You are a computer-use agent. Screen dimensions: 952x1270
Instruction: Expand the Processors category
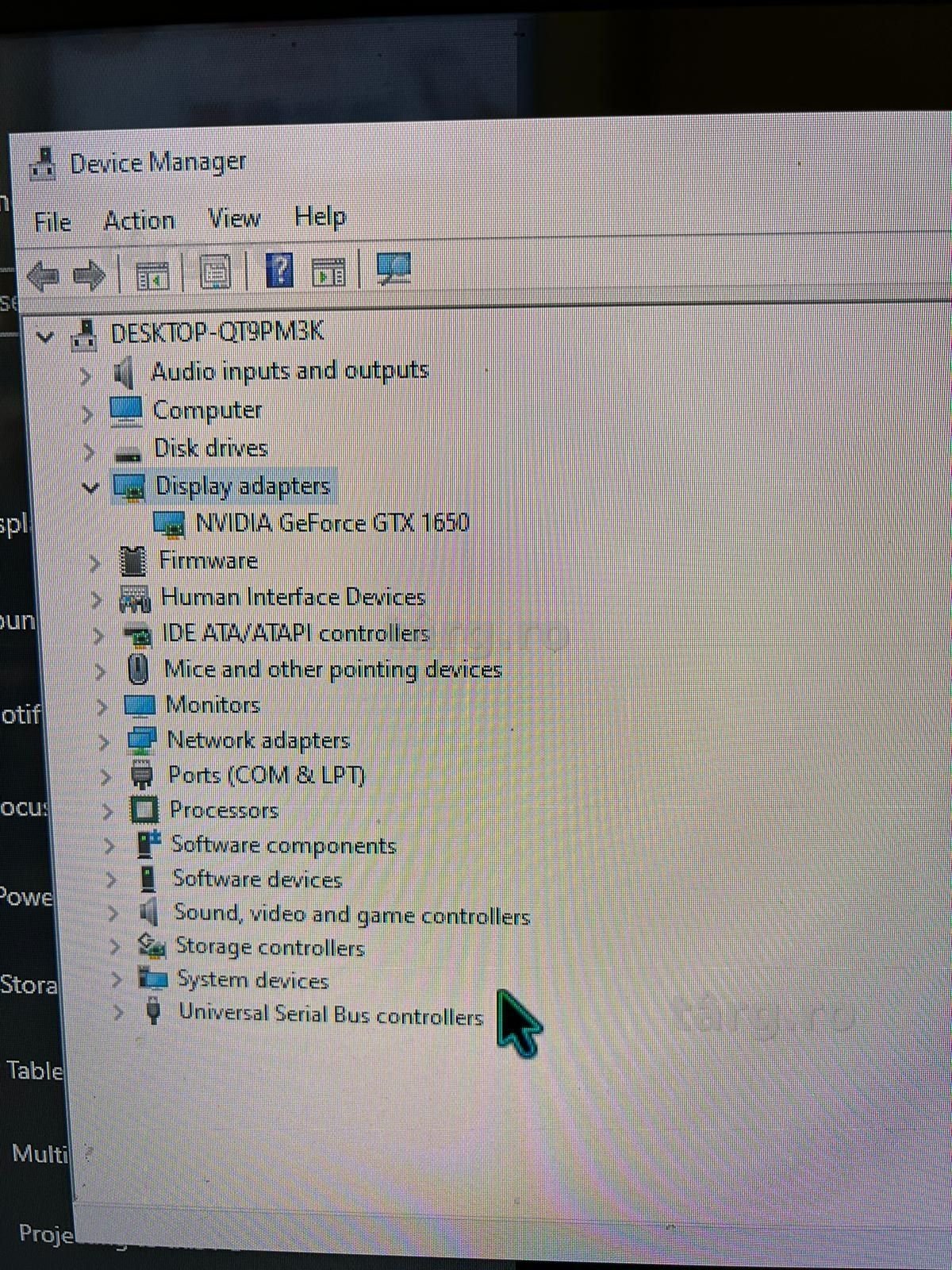(107, 811)
